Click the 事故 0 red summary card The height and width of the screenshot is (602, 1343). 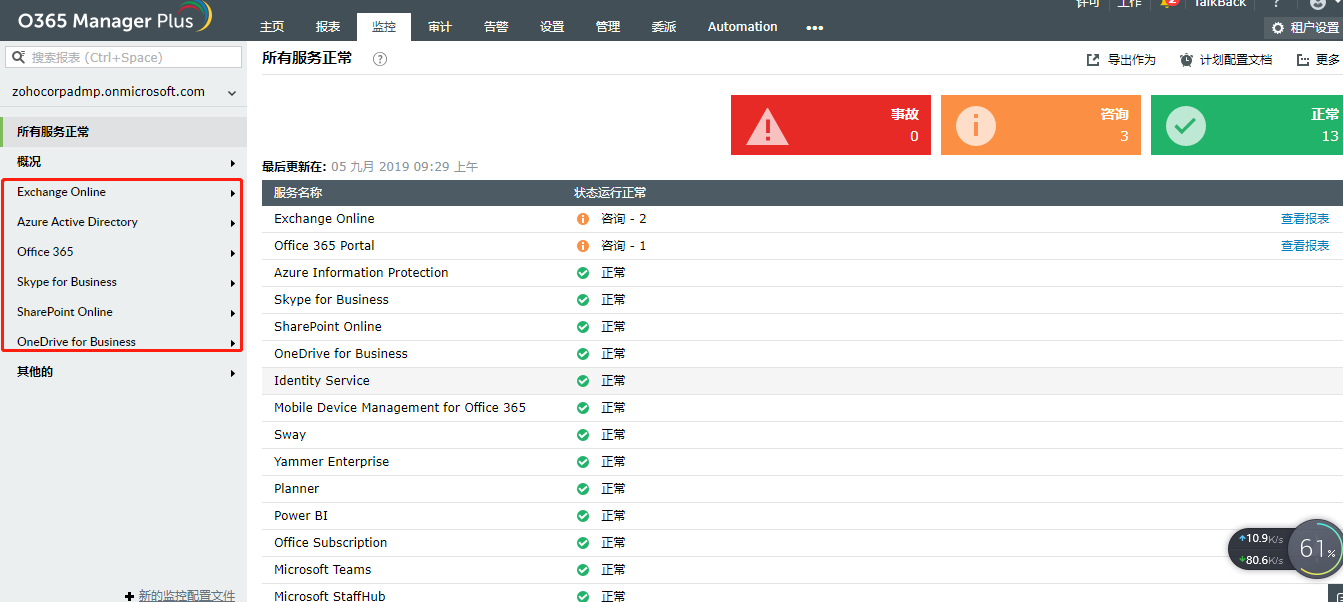click(x=831, y=125)
